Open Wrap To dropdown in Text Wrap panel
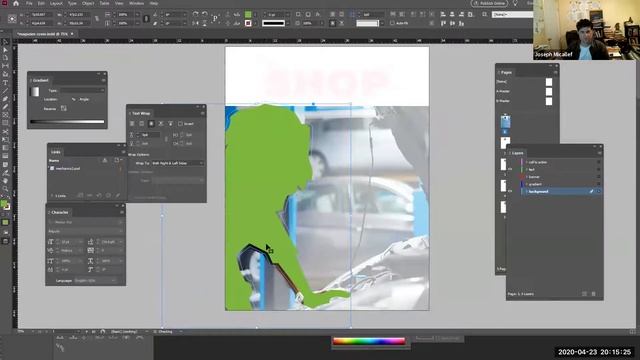 (x=178, y=163)
